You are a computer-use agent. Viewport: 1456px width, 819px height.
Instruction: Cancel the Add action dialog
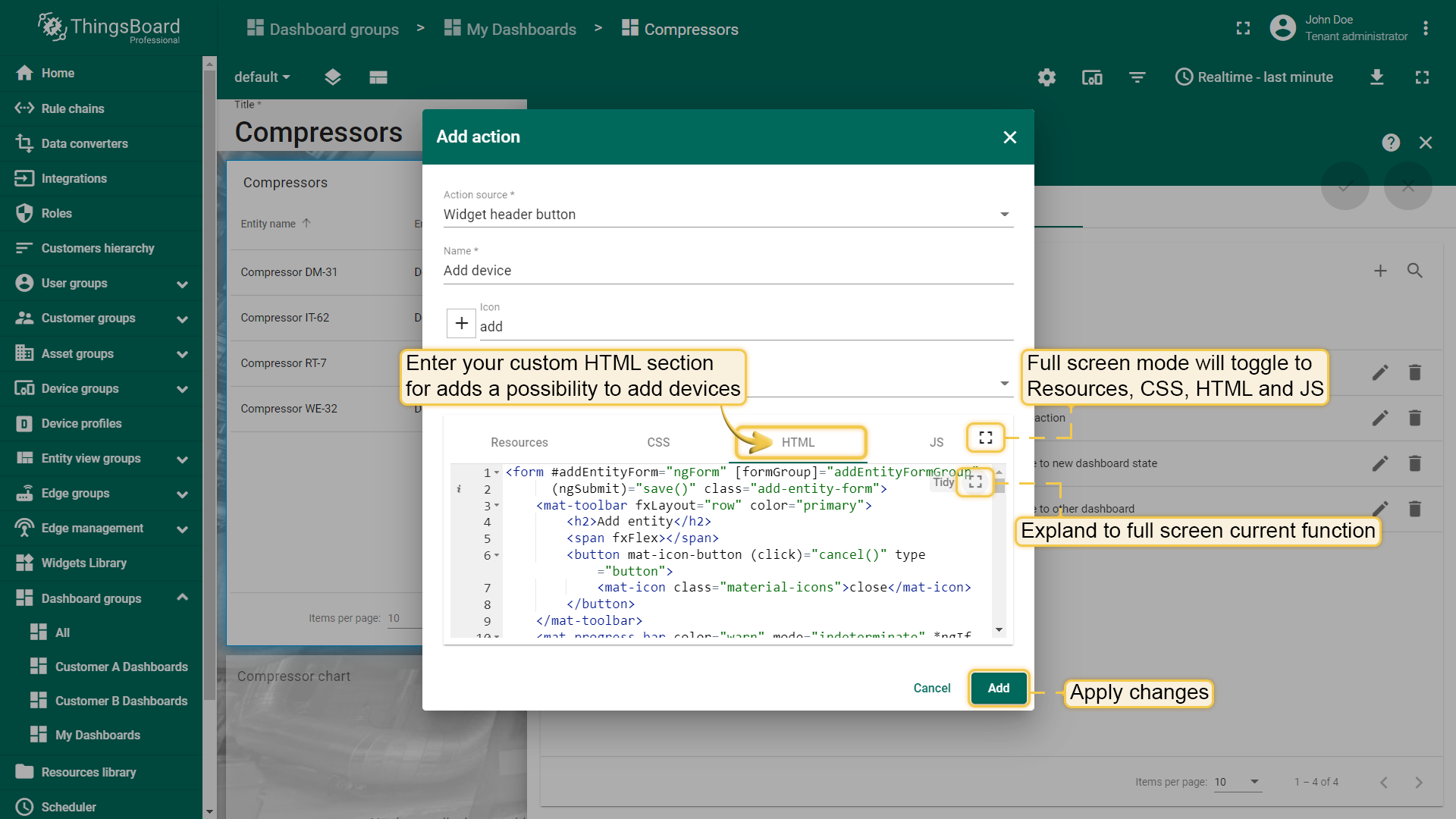click(931, 688)
